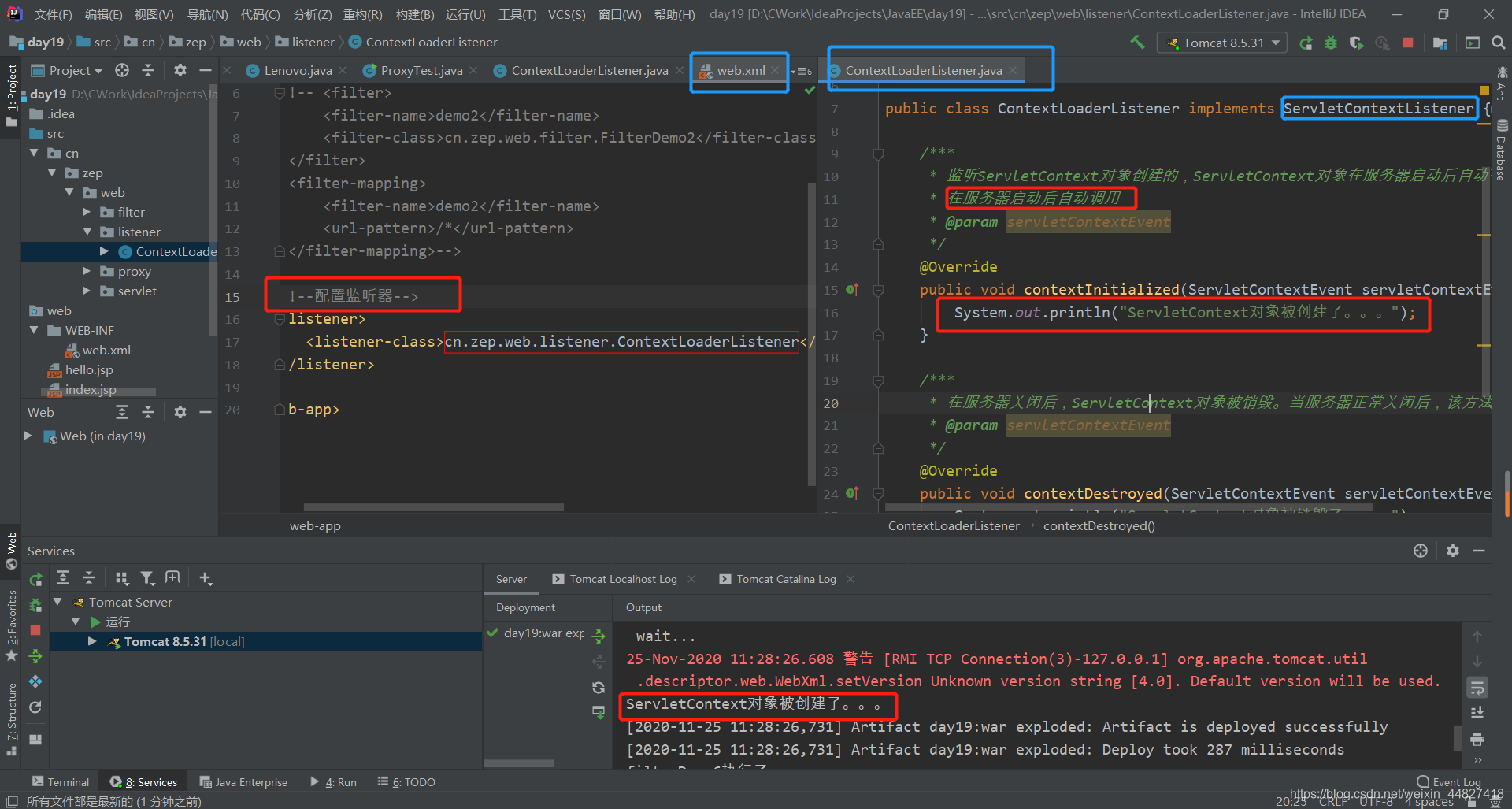This screenshot has width=1512, height=809.
Task: Expand the proxy folder in the project tree
Action: (87, 271)
